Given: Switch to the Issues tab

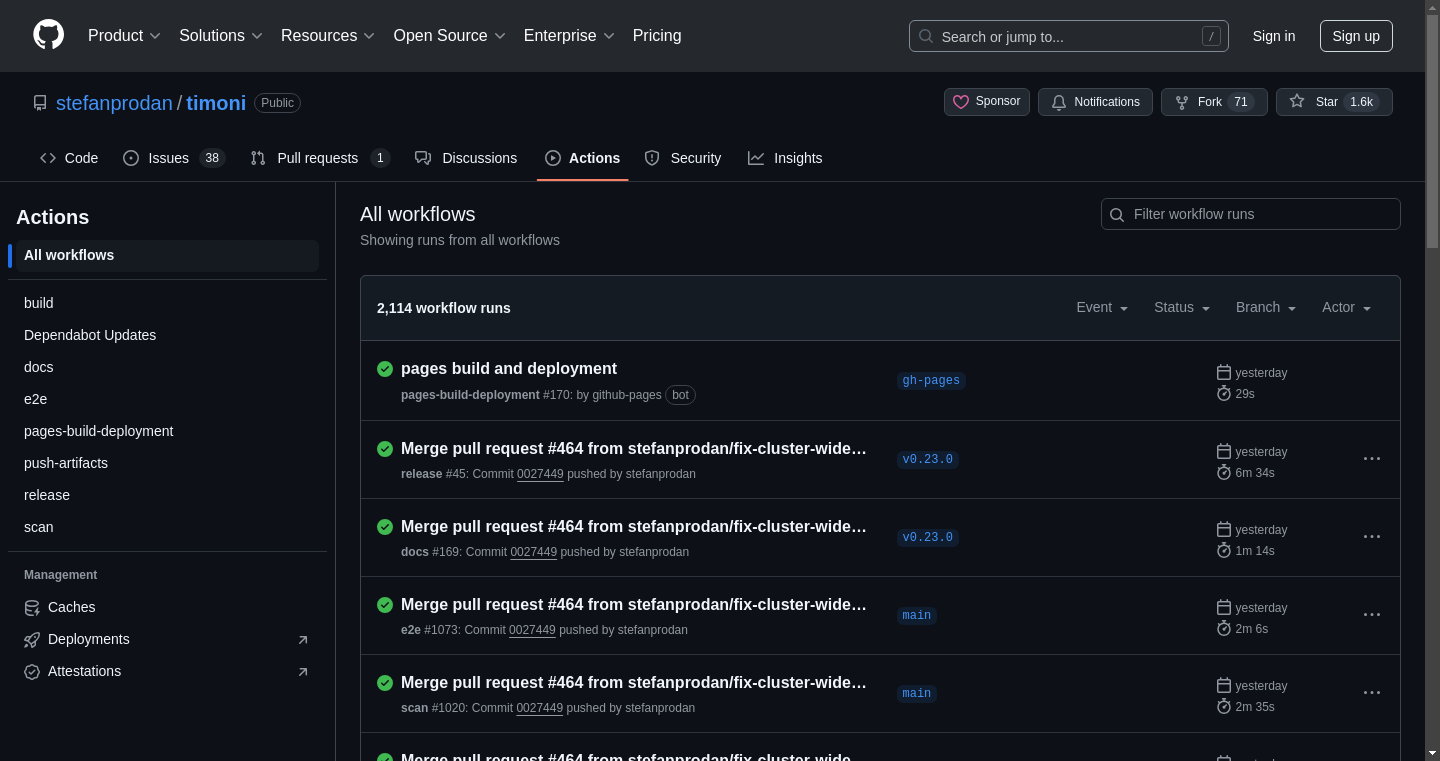Looking at the screenshot, I should coord(174,158).
